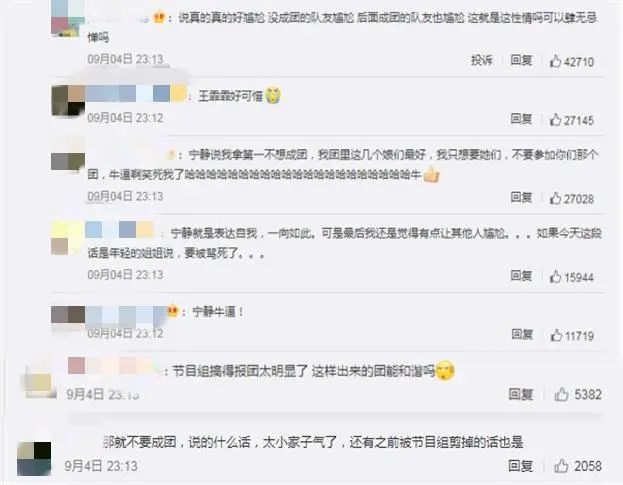Open avatar of the bottom commenter
The image size is (623, 485).
(x=34, y=458)
